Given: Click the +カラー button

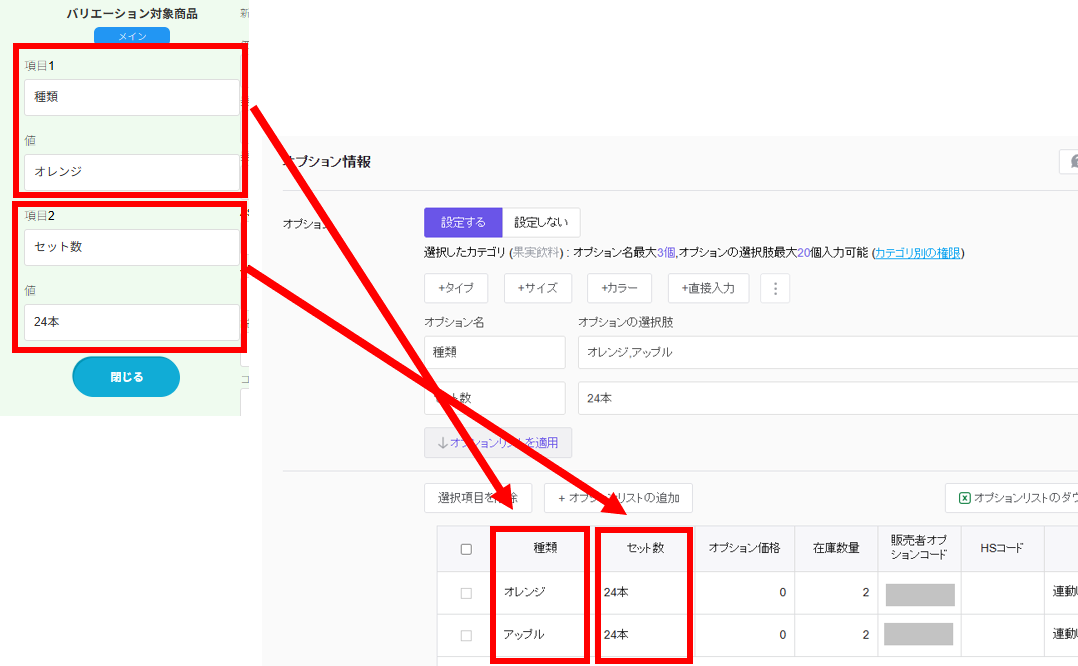Looking at the screenshot, I should pos(619,288).
